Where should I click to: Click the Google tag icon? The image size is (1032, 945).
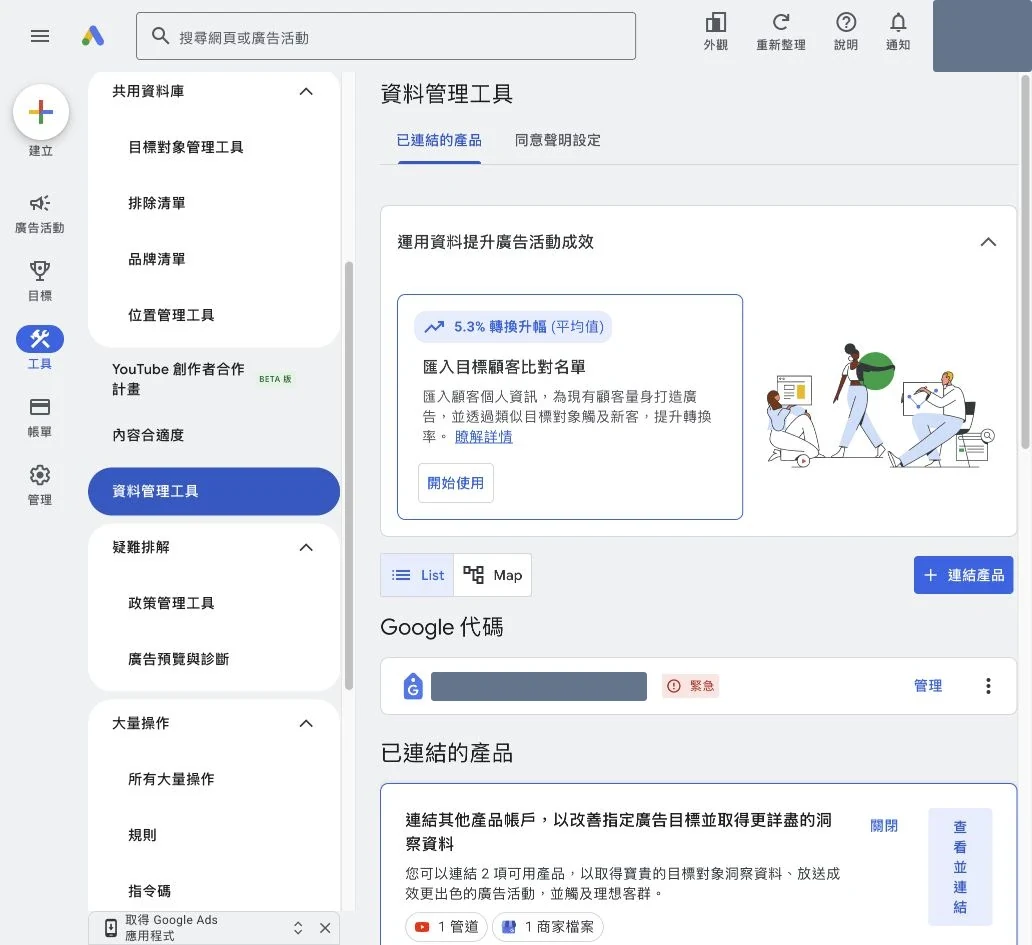[413, 686]
